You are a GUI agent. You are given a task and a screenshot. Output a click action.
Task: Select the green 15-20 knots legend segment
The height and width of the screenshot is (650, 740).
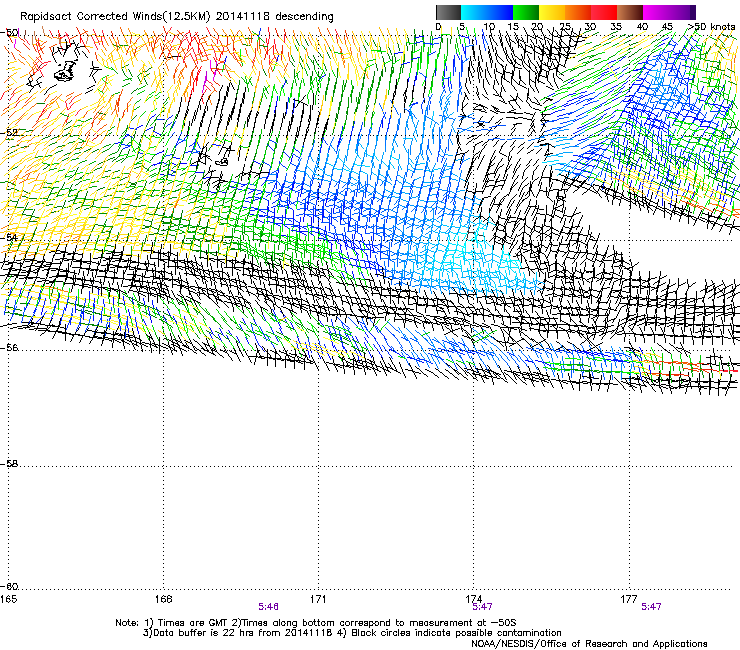point(526,12)
